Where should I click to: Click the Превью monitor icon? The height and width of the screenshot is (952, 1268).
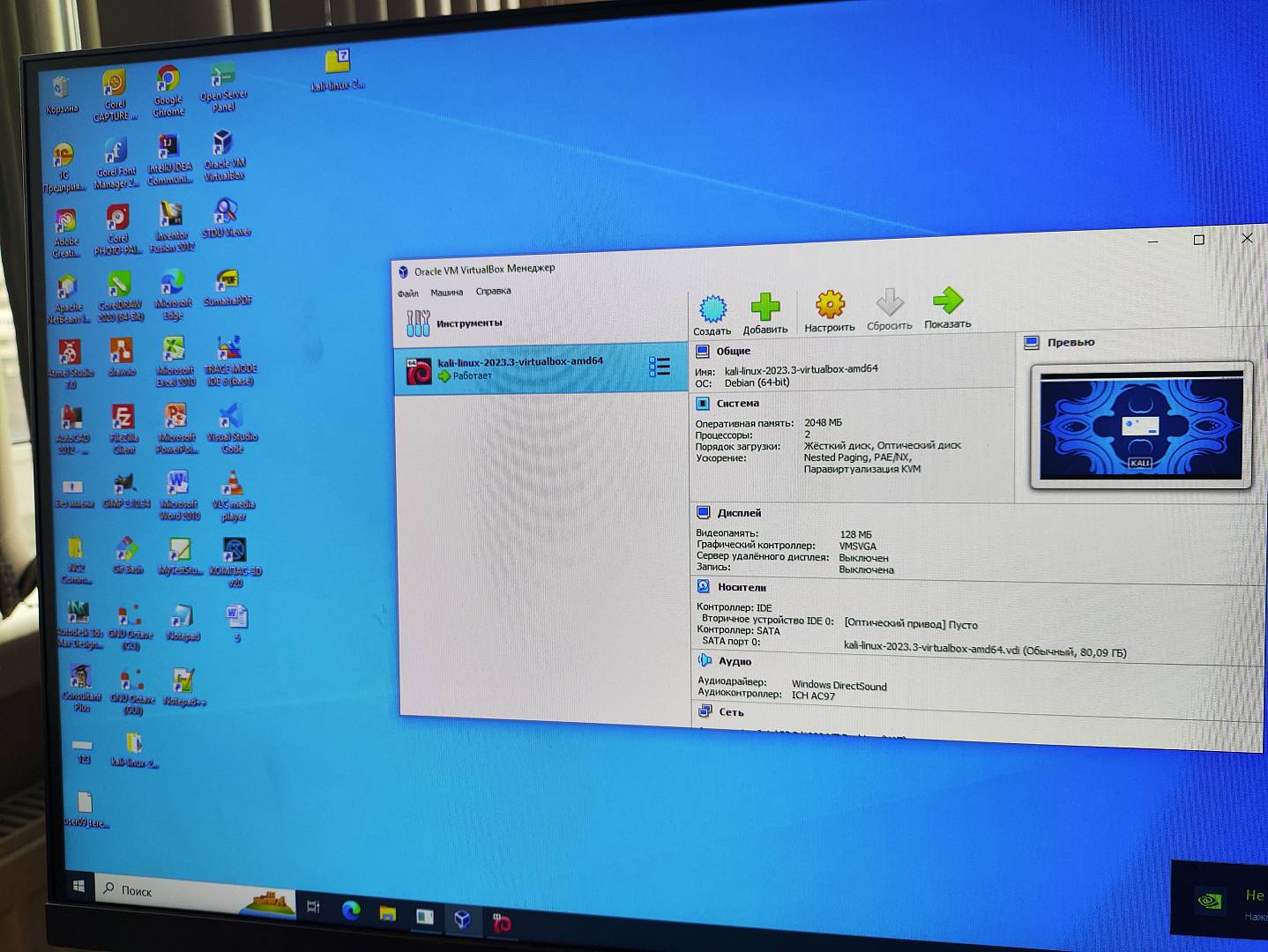[1032, 342]
